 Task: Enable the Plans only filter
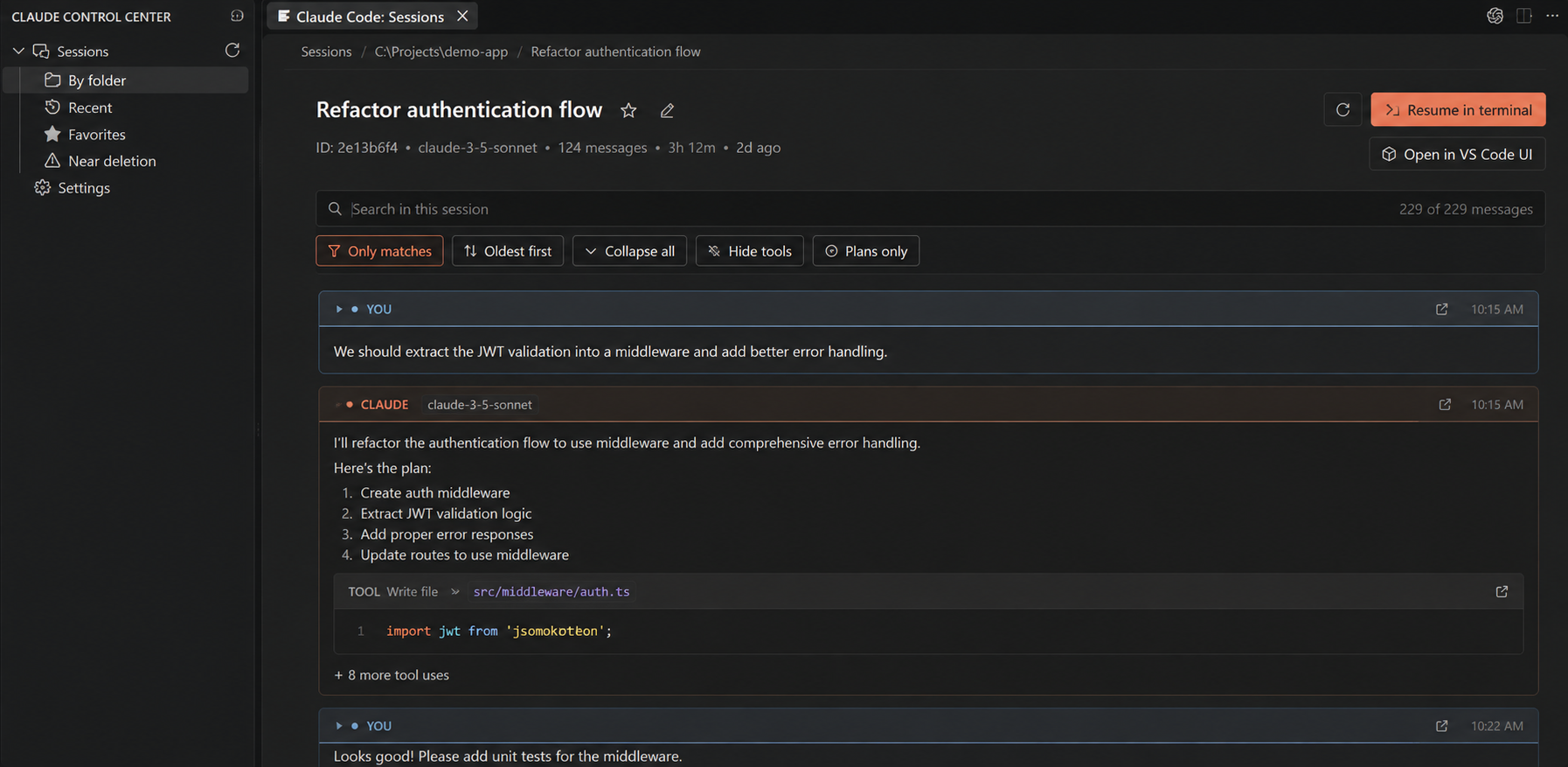point(865,251)
